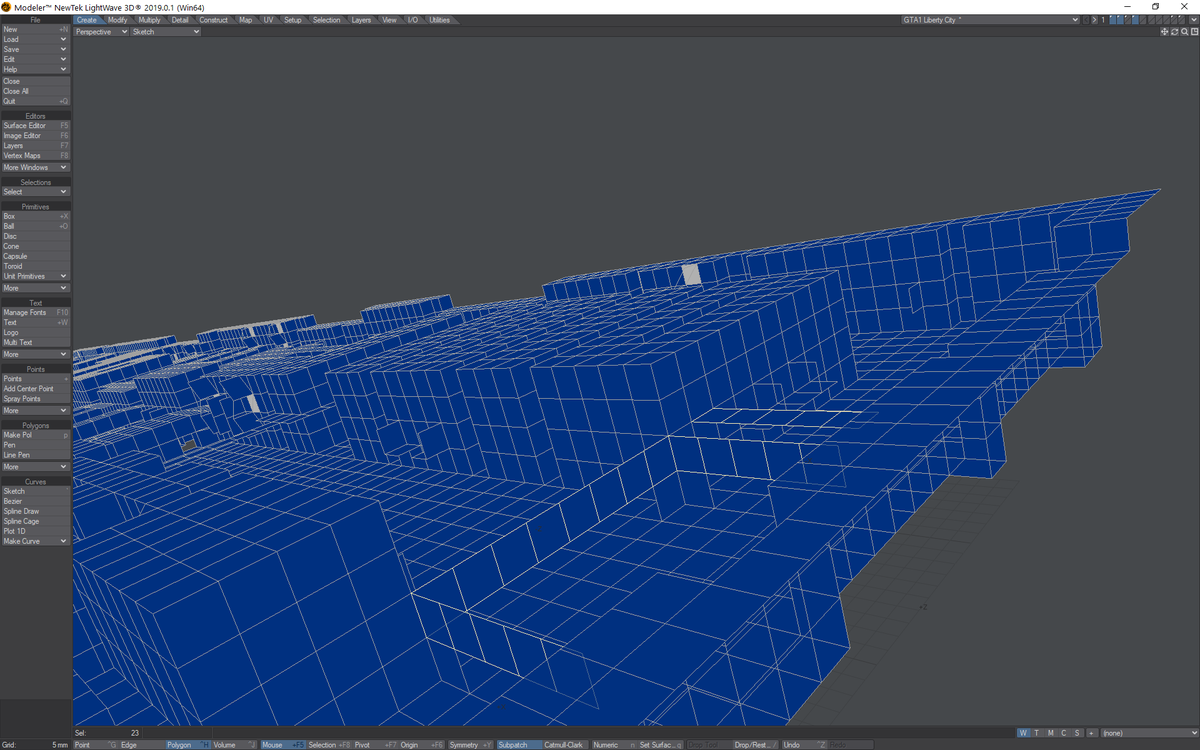Open the Surface Editor
The height and width of the screenshot is (750, 1200).
35,126
